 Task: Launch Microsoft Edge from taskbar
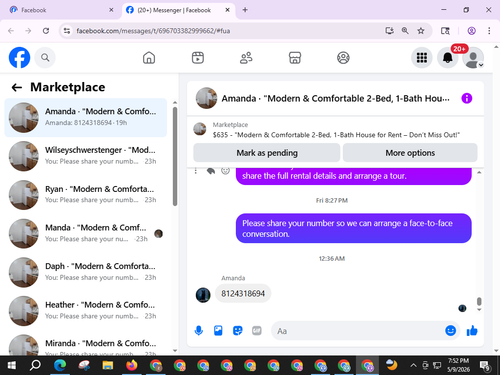(60, 366)
